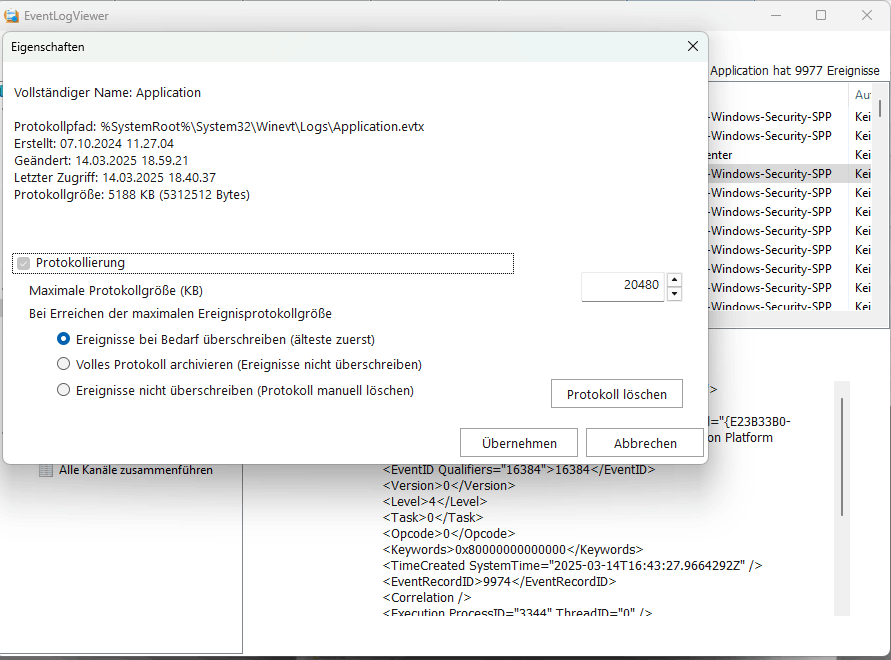Click the Au... column header in event list
This screenshot has height=660, width=891.
(x=862, y=94)
